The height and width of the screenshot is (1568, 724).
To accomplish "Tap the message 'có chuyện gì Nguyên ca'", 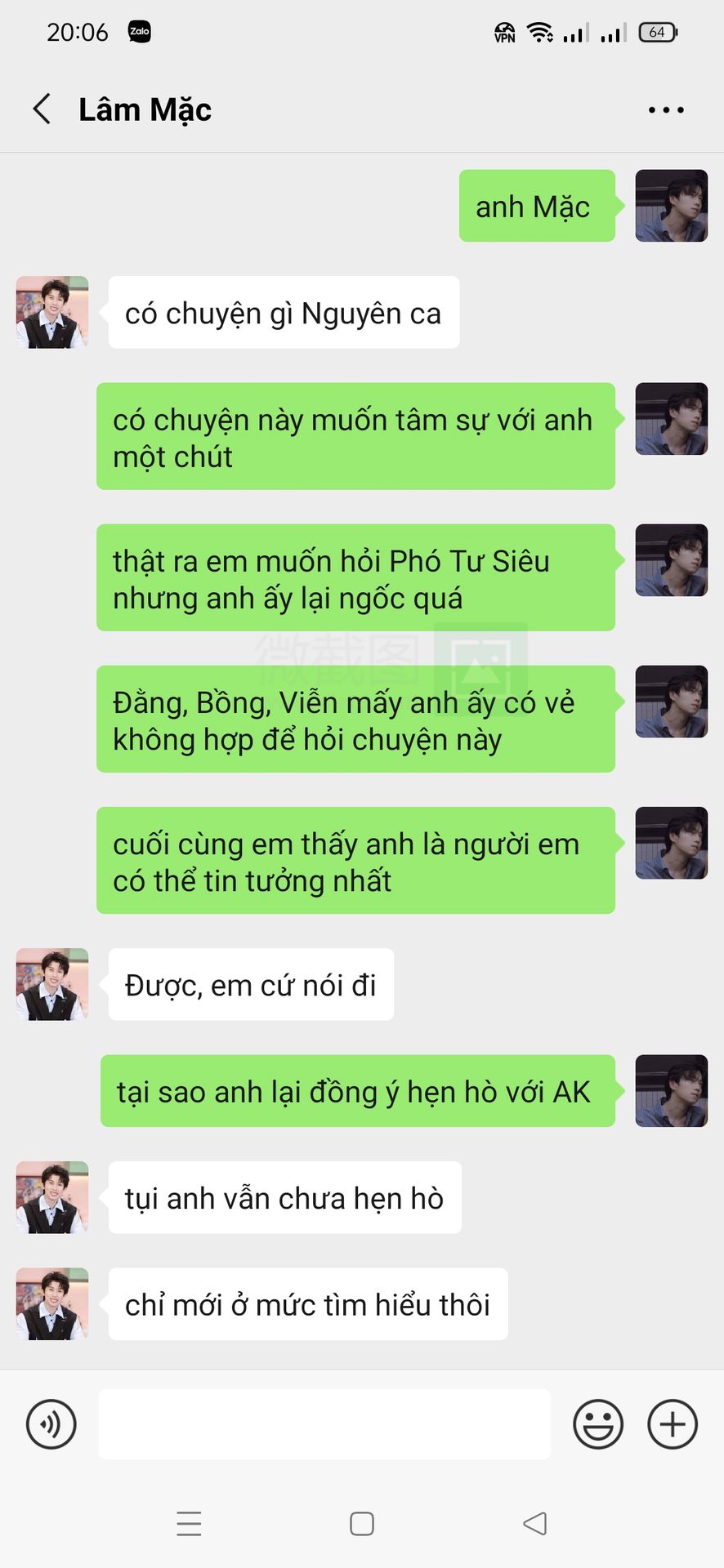I will pyautogui.click(x=284, y=312).
